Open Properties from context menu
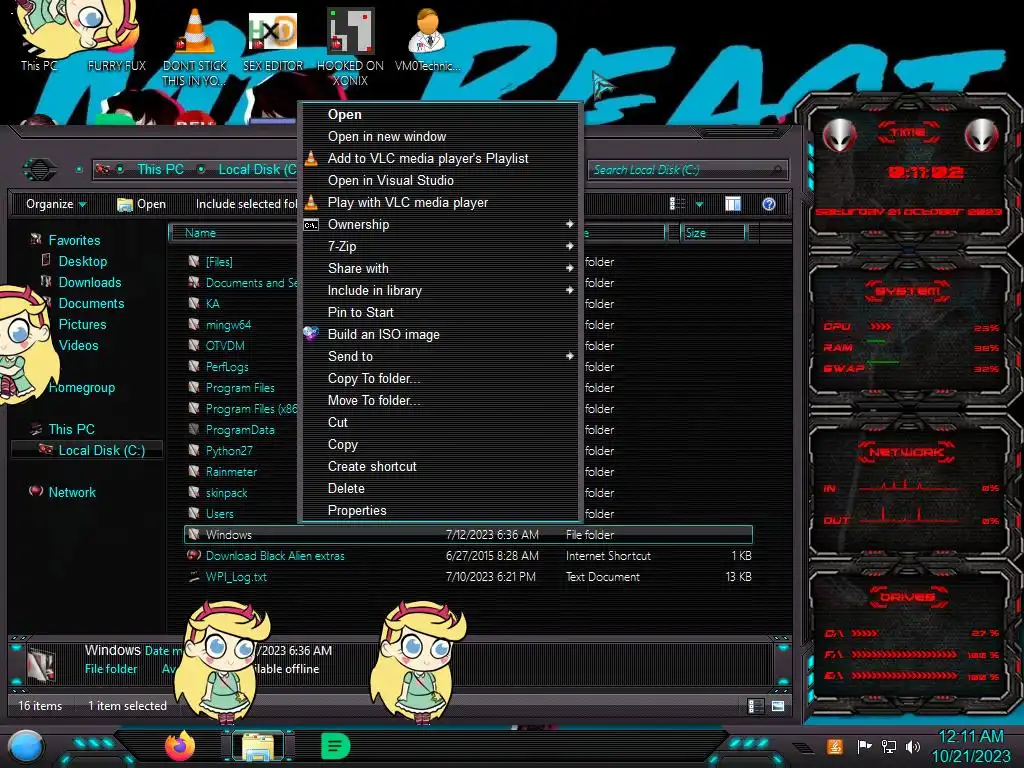Viewport: 1024px width, 768px height. click(x=441, y=511)
